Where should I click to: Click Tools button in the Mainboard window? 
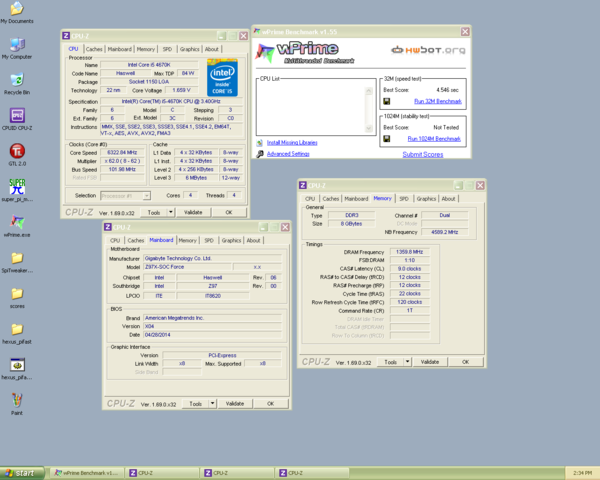pos(196,403)
